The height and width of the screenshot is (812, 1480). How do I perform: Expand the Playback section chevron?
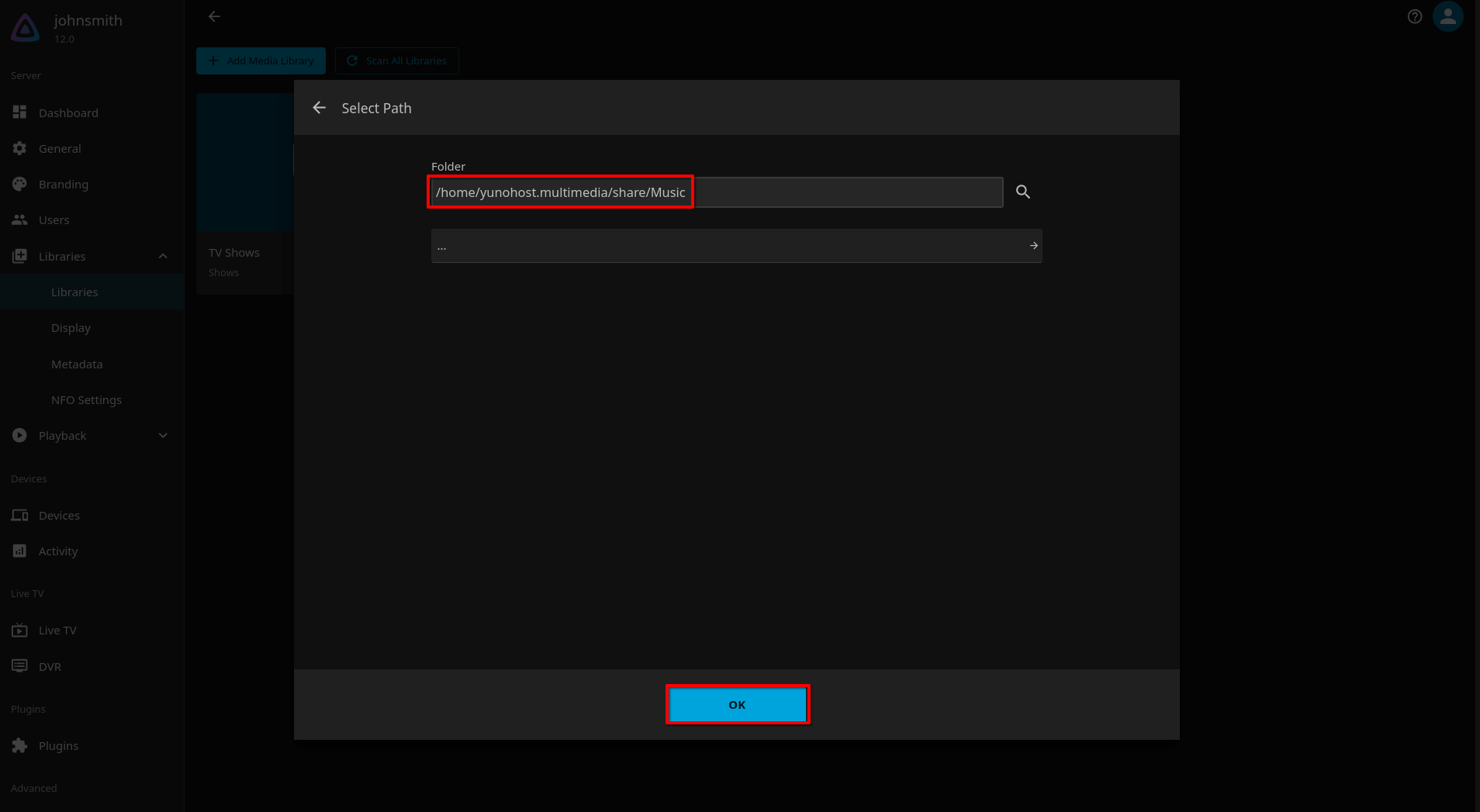[x=163, y=435]
